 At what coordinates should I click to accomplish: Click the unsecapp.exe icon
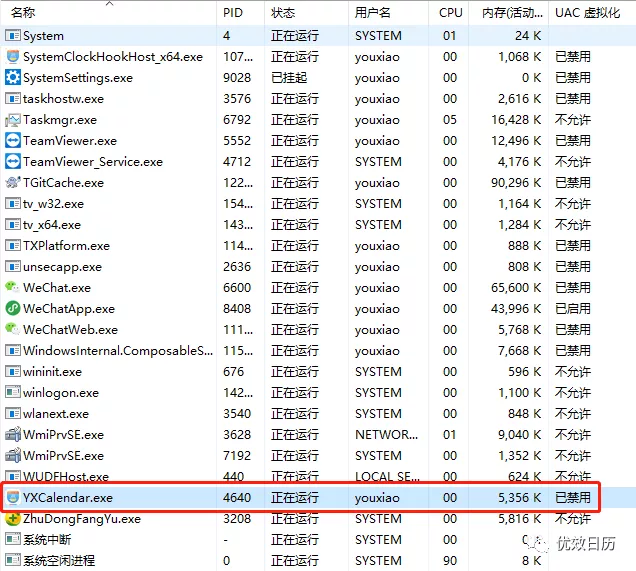13,266
